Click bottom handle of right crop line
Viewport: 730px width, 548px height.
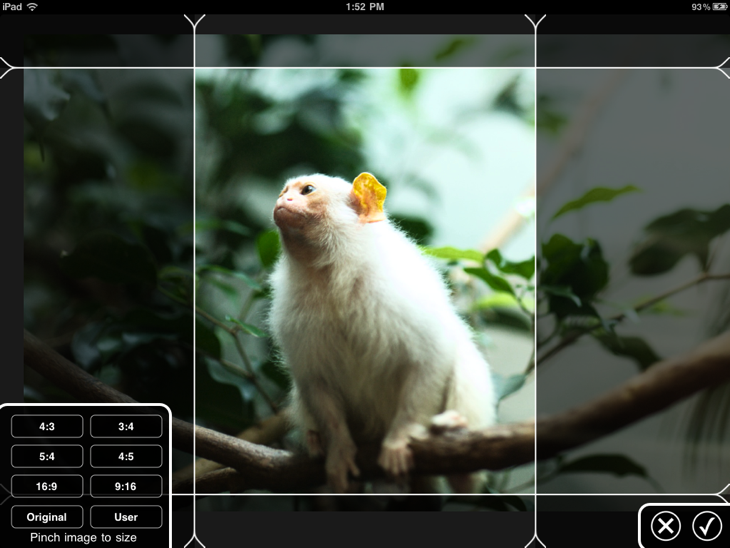tap(536, 540)
